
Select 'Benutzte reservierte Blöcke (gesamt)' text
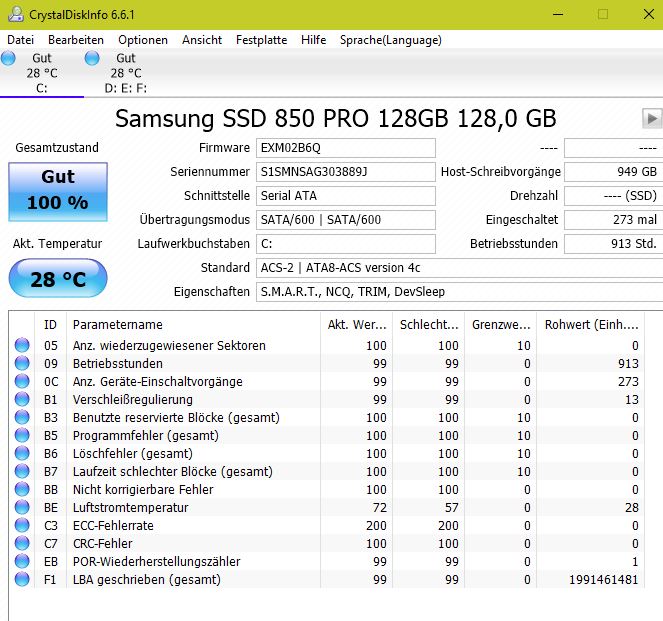click(176, 418)
